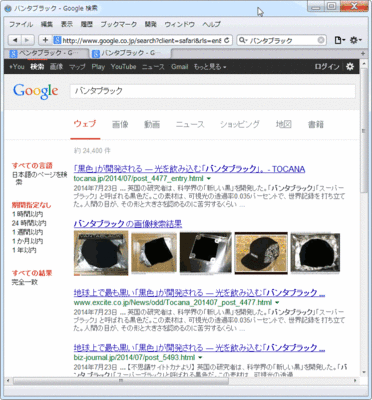Select the 画像 search tab below the search box
The height and width of the screenshot is (400, 372).
click(120, 124)
